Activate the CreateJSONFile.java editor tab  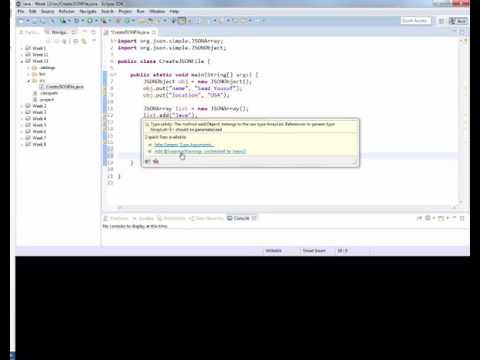click(x=130, y=32)
